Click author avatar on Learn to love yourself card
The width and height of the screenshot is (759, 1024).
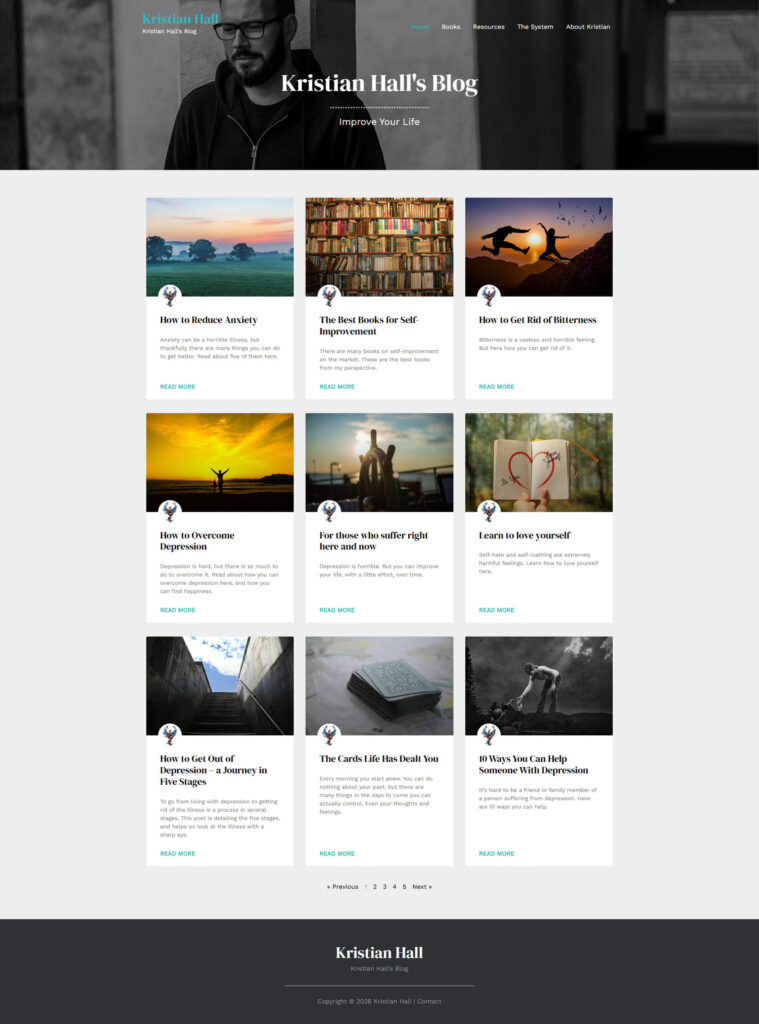(x=489, y=511)
